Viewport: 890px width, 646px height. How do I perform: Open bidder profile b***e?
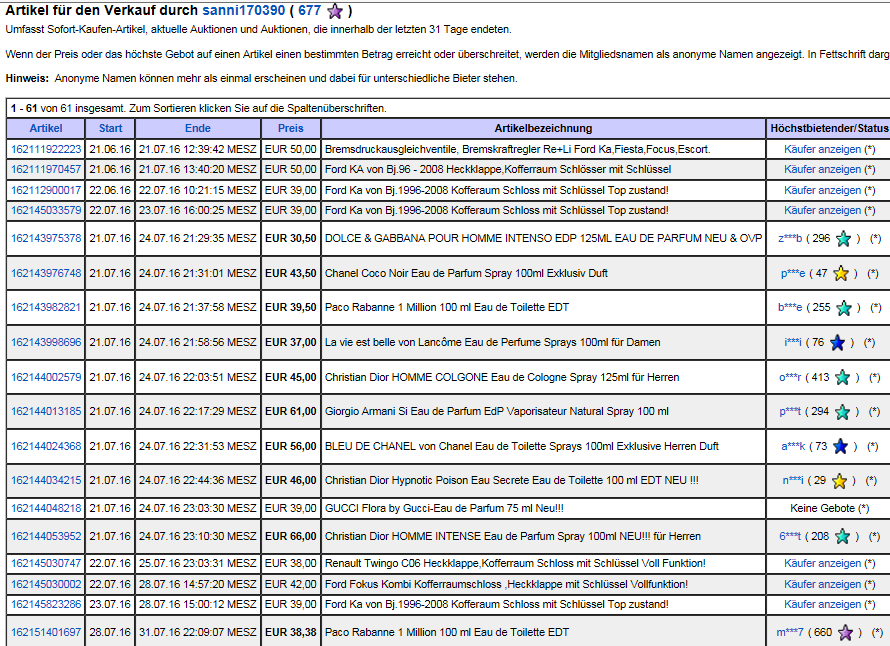click(790, 307)
